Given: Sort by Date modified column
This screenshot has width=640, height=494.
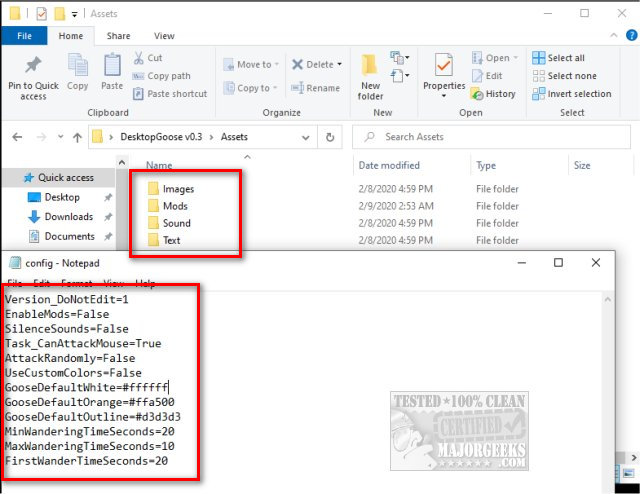Looking at the screenshot, I should [x=389, y=165].
